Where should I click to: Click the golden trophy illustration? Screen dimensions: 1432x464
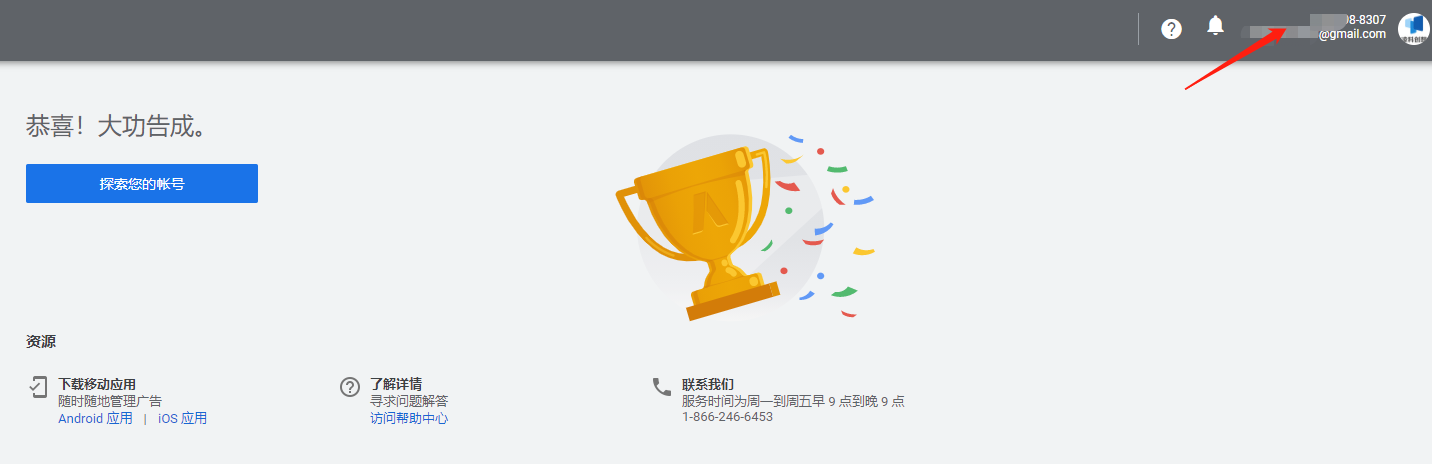coord(696,231)
